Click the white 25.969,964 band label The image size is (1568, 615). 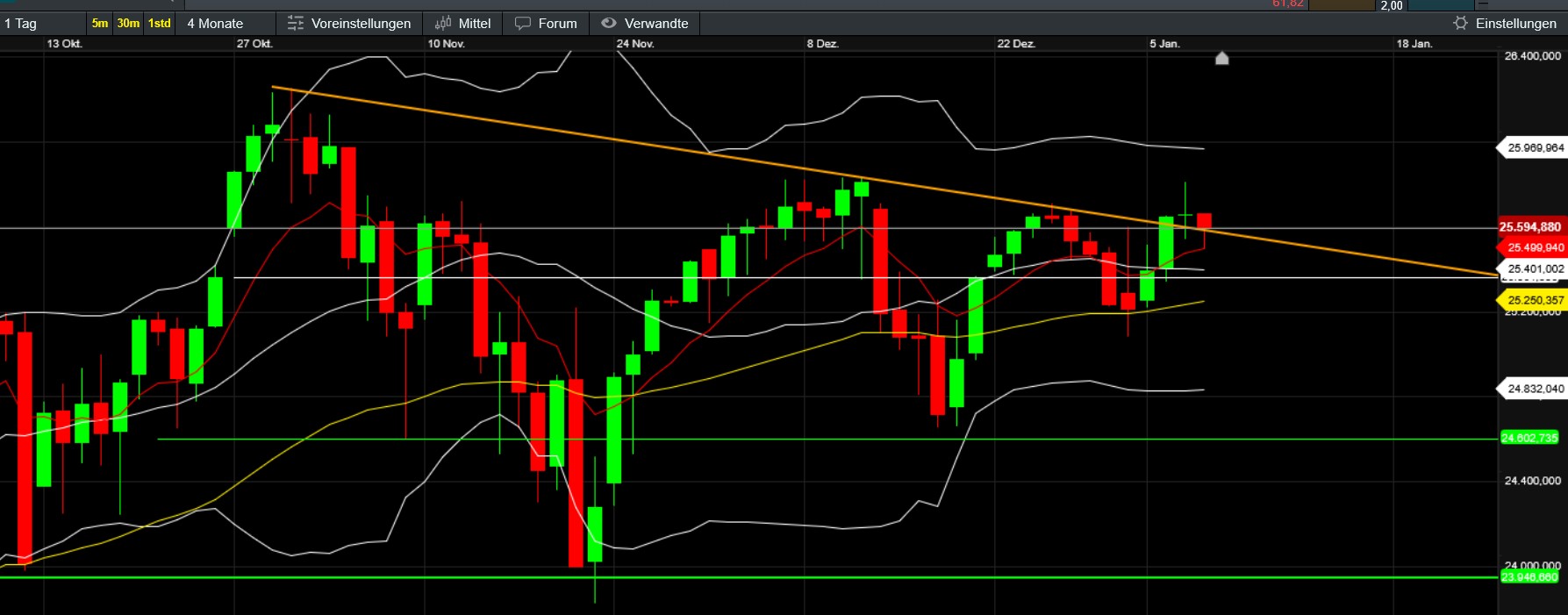coord(1535,147)
